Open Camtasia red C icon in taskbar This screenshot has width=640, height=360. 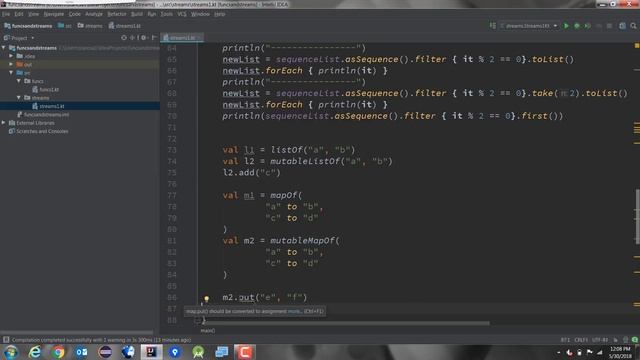pos(244,352)
